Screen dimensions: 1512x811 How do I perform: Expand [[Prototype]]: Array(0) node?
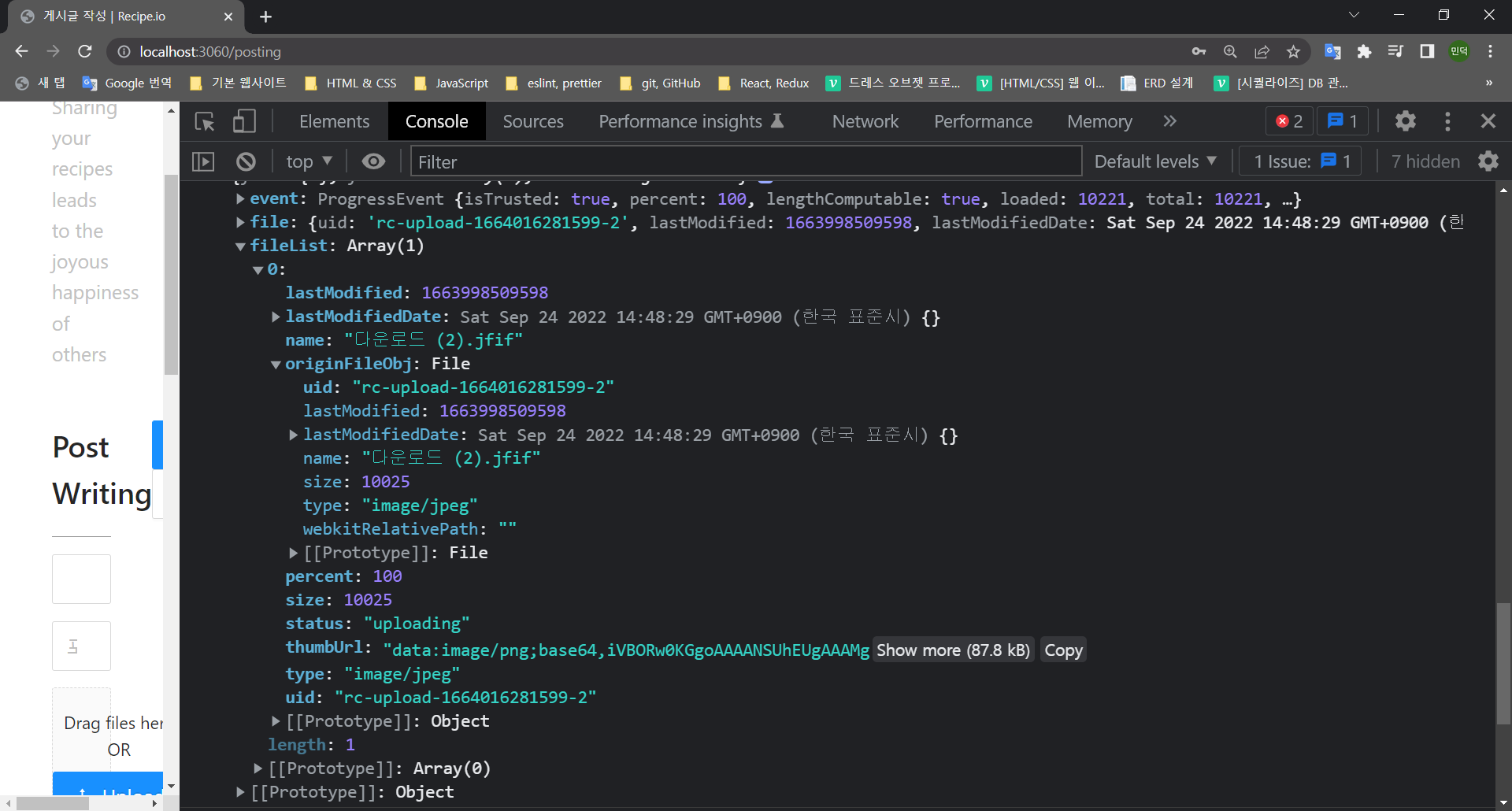[x=258, y=768]
